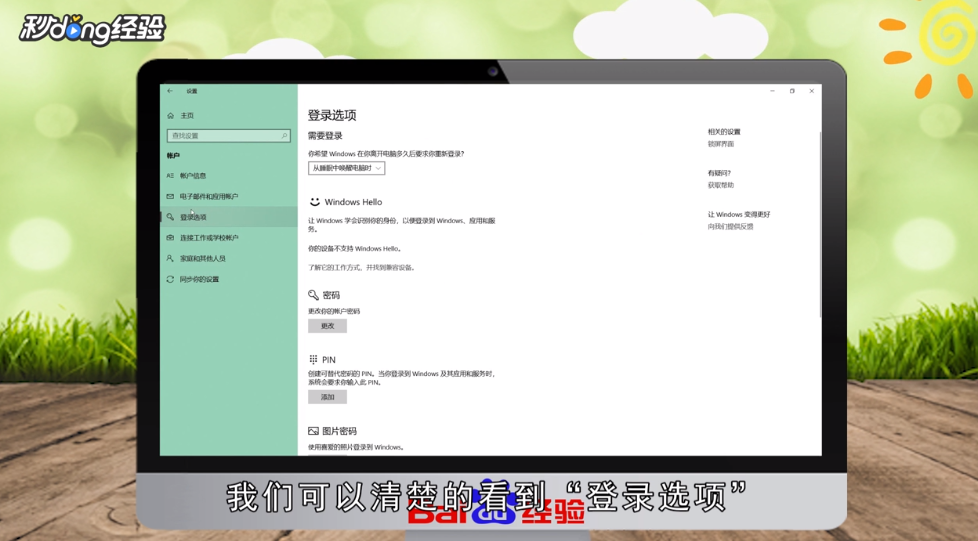Minimize the Settings window

click(x=772, y=91)
